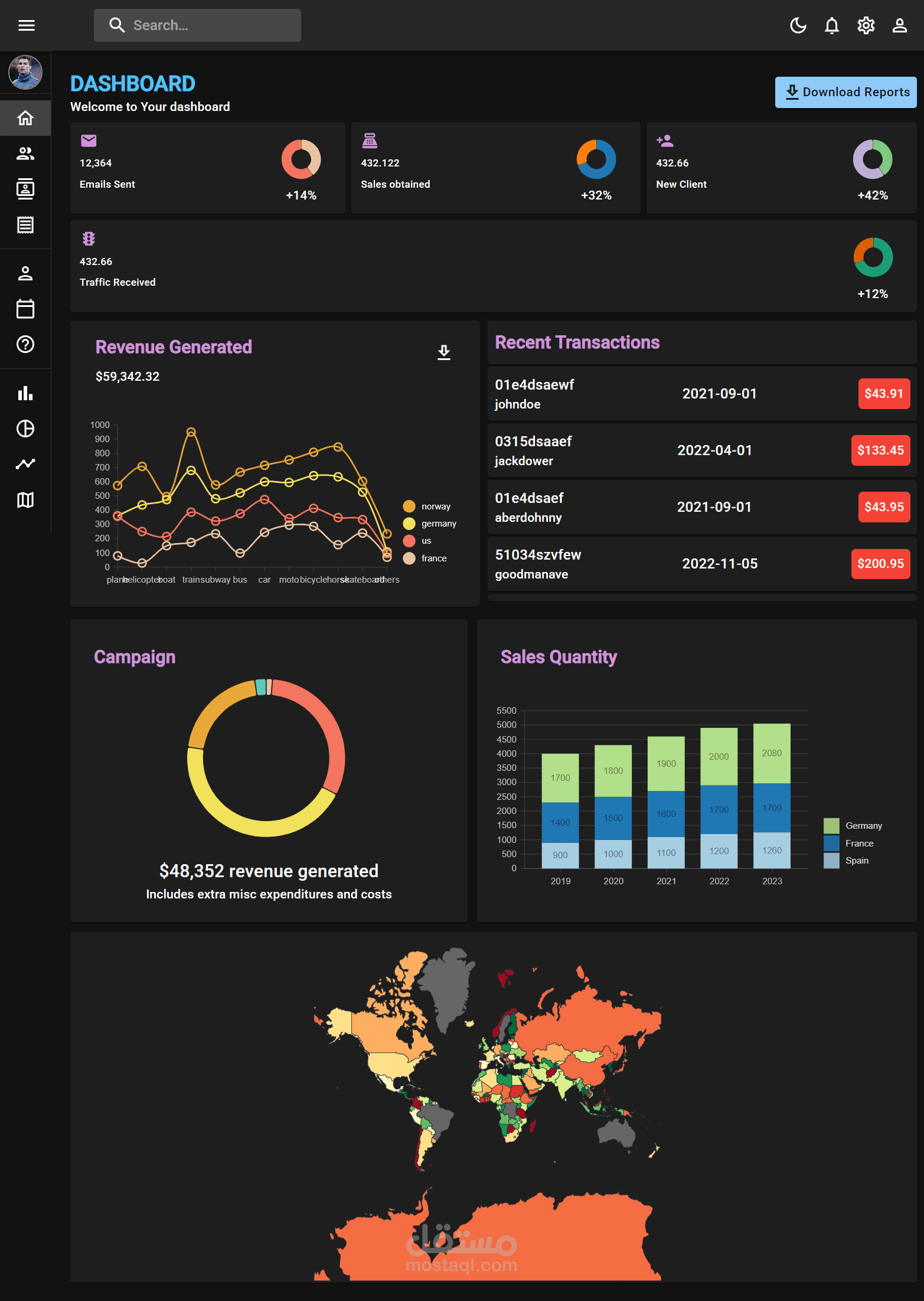This screenshot has width=924, height=1301.
Task: Focus the Search input field
Action: coord(197,25)
